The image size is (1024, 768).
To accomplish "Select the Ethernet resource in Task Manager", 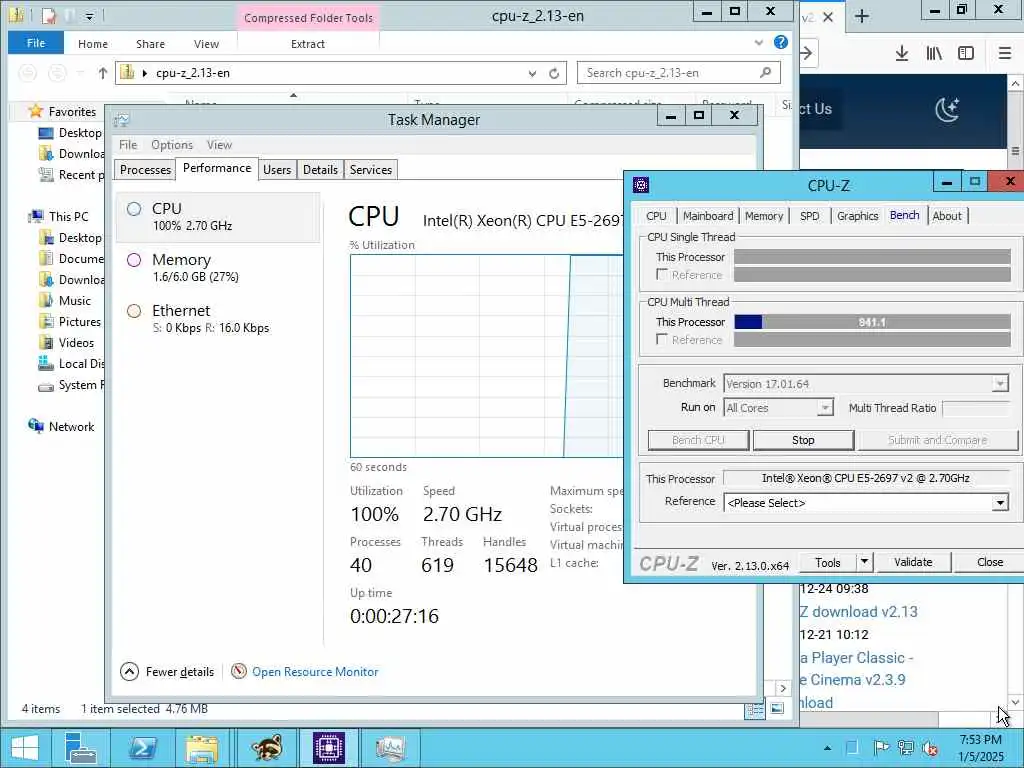I will pos(218,319).
